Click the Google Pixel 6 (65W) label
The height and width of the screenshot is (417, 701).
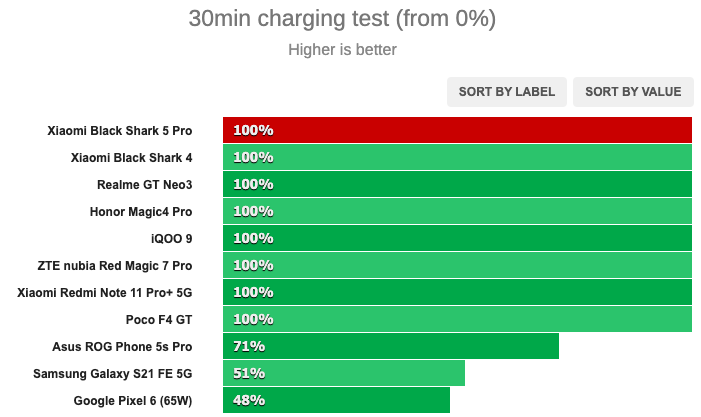click(133, 401)
